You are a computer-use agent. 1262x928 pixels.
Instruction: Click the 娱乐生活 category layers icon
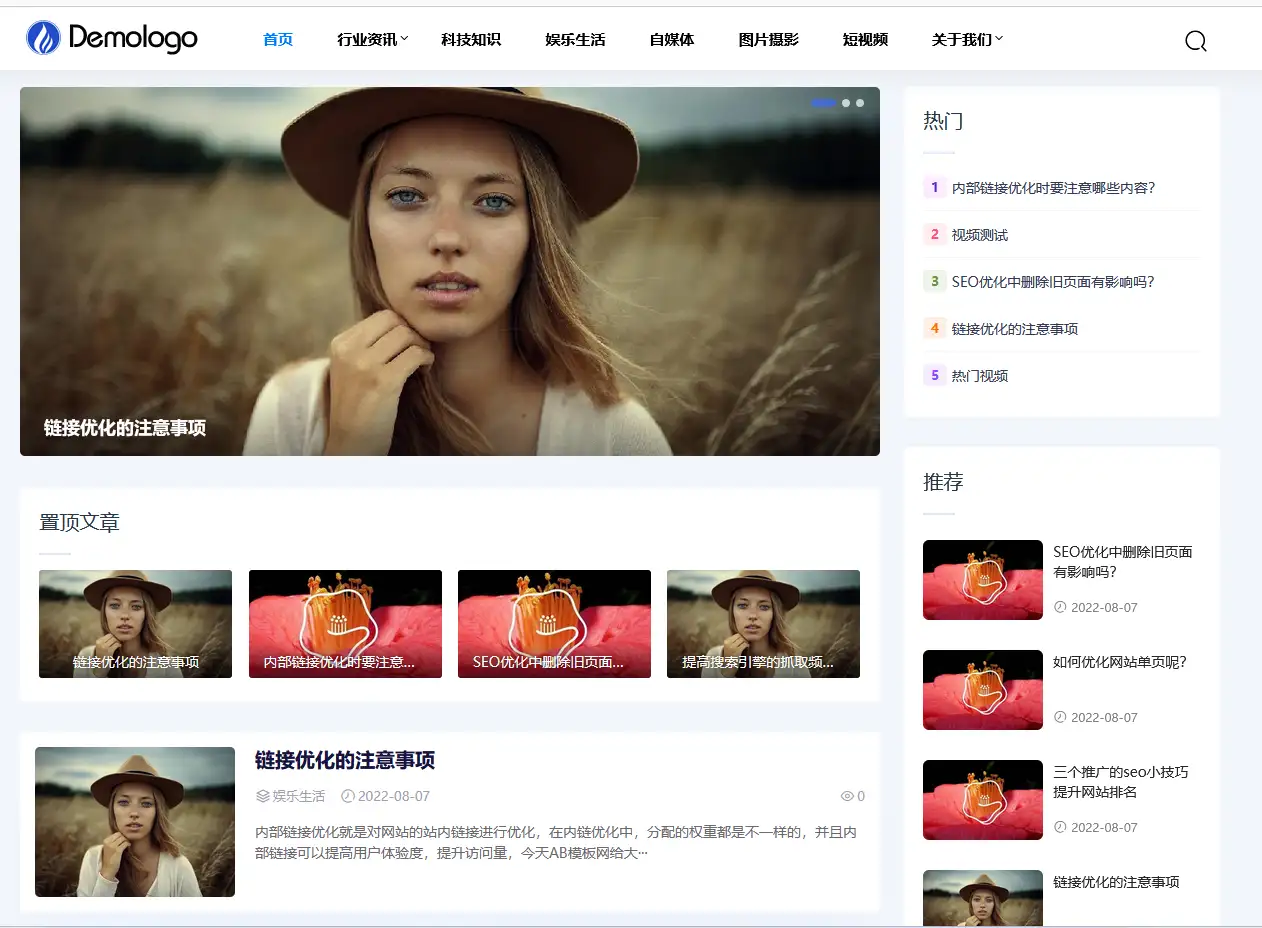point(263,797)
